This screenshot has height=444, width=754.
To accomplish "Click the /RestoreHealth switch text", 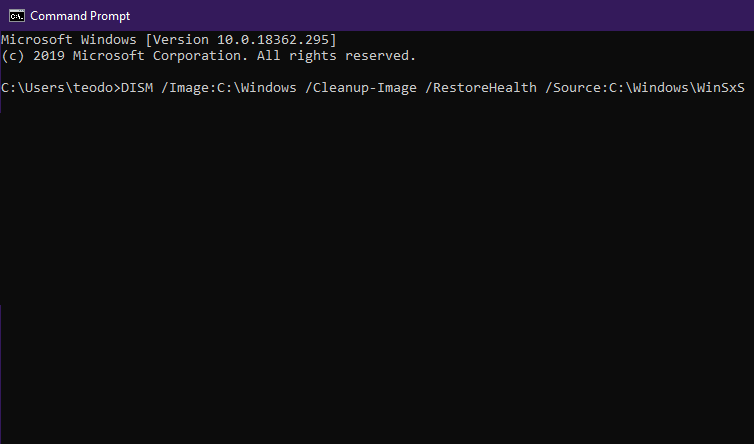I will point(481,88).
